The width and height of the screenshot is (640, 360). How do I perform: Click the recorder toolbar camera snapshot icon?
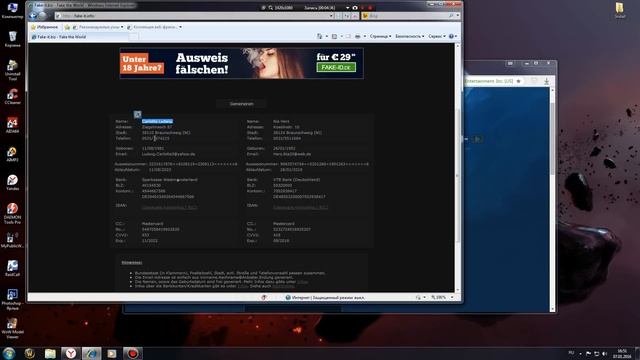click(x=355, y=8)
